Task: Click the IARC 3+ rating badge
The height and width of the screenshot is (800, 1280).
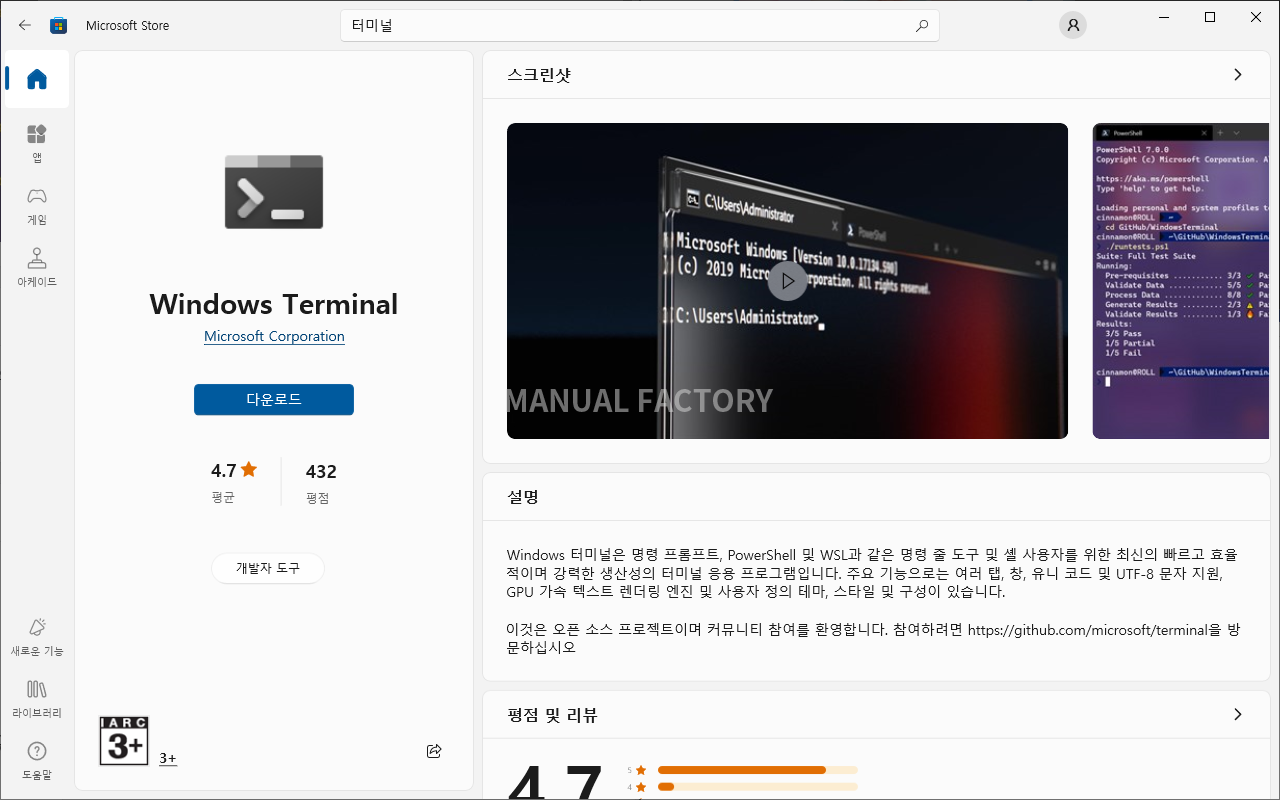Action: tap(124, 741)
